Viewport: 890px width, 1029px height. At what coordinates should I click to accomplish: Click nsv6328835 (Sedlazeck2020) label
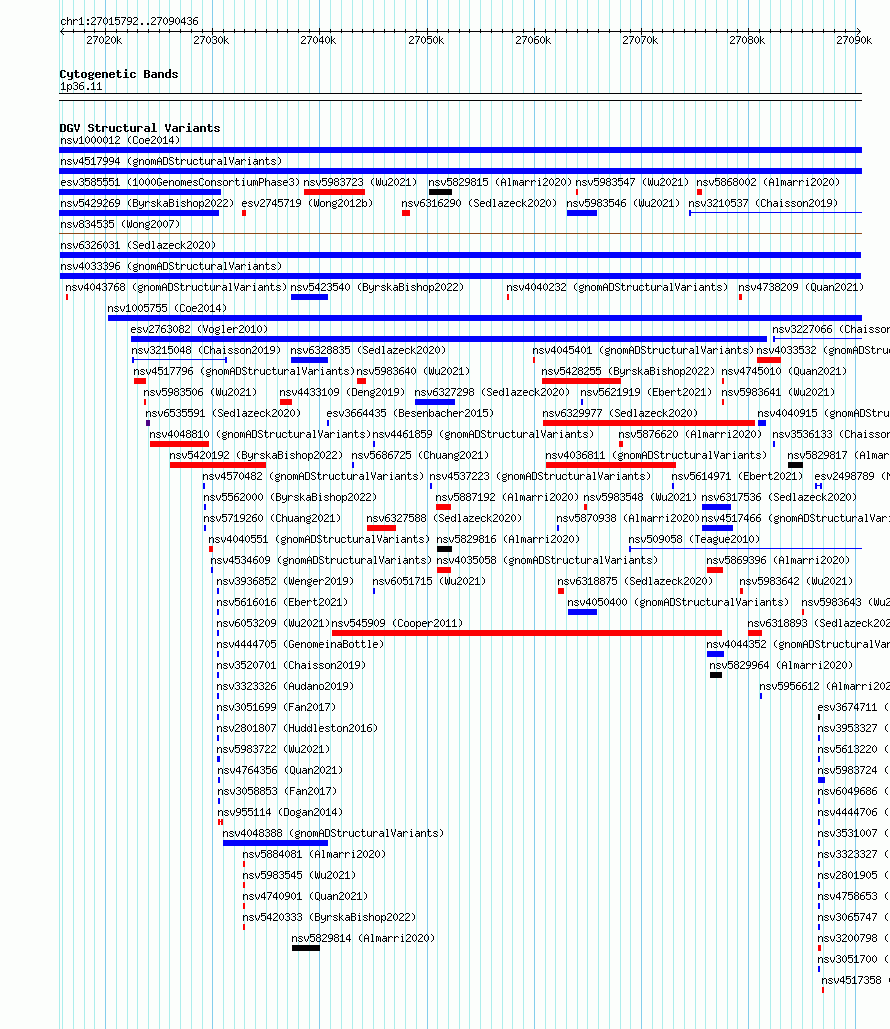pos(368,350)
